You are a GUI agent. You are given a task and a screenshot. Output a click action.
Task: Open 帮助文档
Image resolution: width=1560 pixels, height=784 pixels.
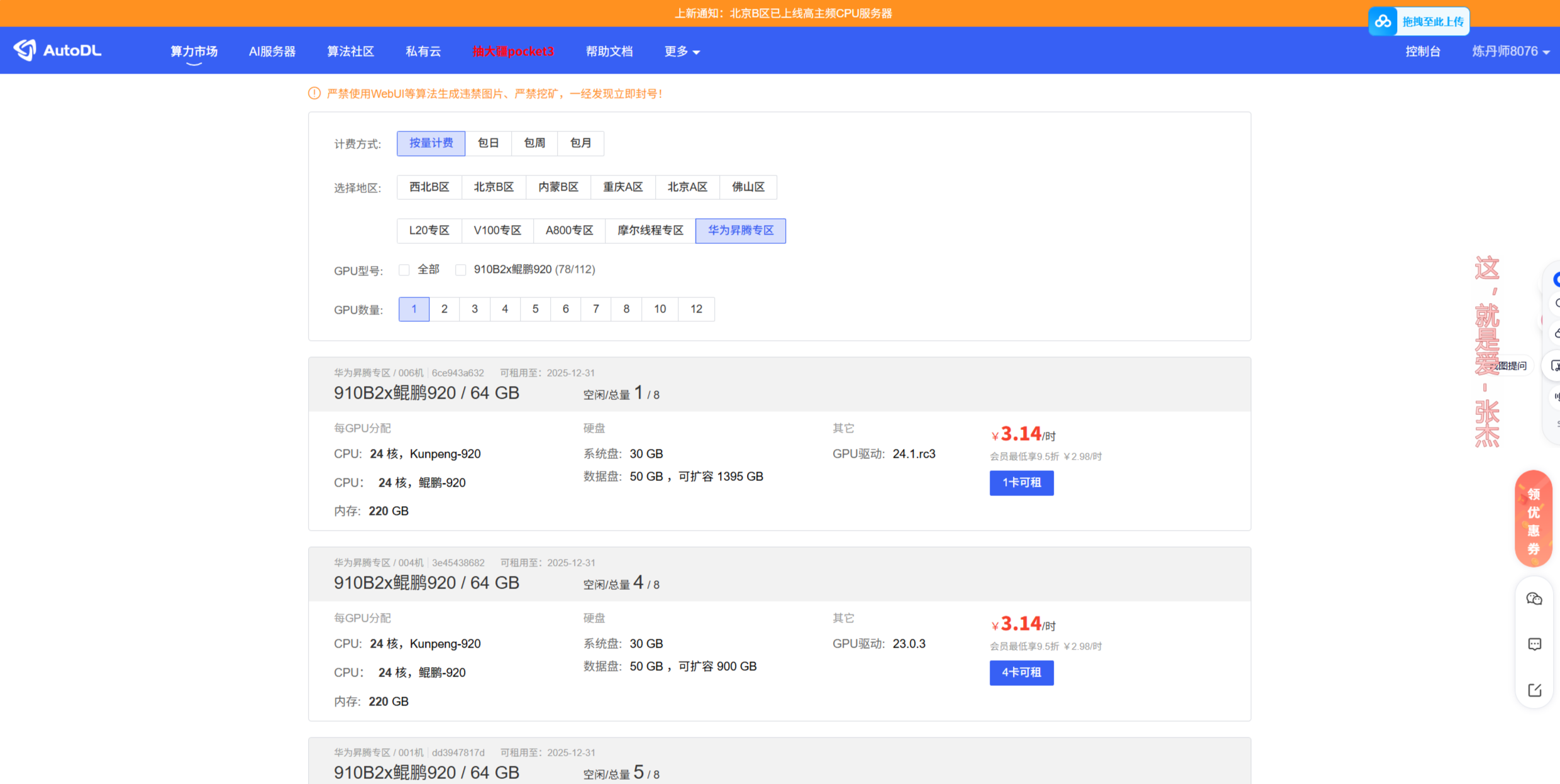(609, 52)
